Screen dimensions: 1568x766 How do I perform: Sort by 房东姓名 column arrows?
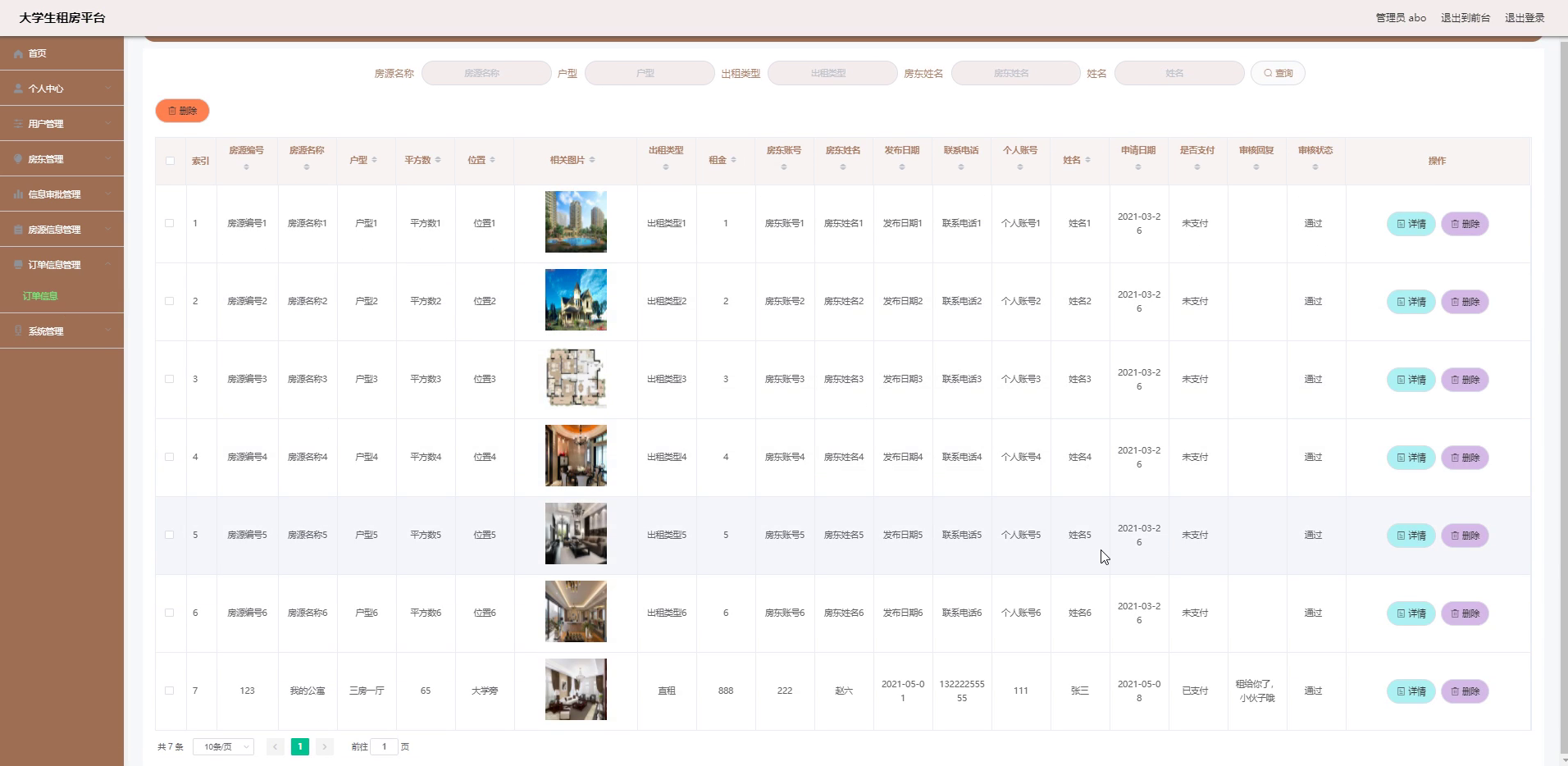coord(843,167)
